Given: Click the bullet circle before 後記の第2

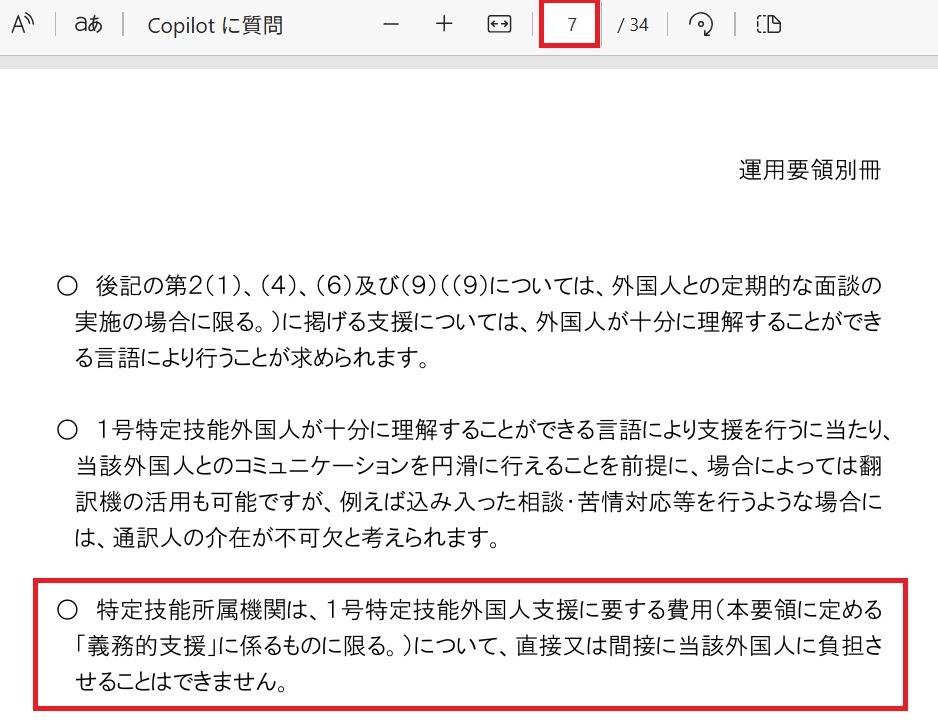Looking at the screenshot, I should pyautogui.click(x=67, y=288).
